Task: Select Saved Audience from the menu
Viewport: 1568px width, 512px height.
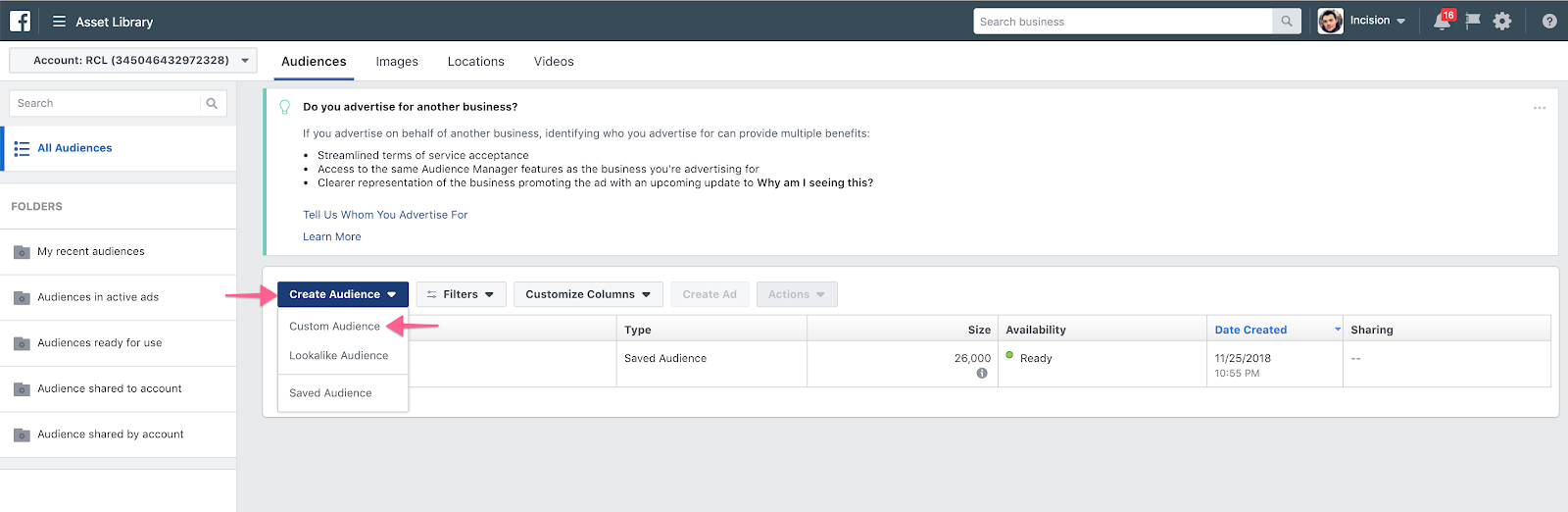Action: [x=330, y=393]
